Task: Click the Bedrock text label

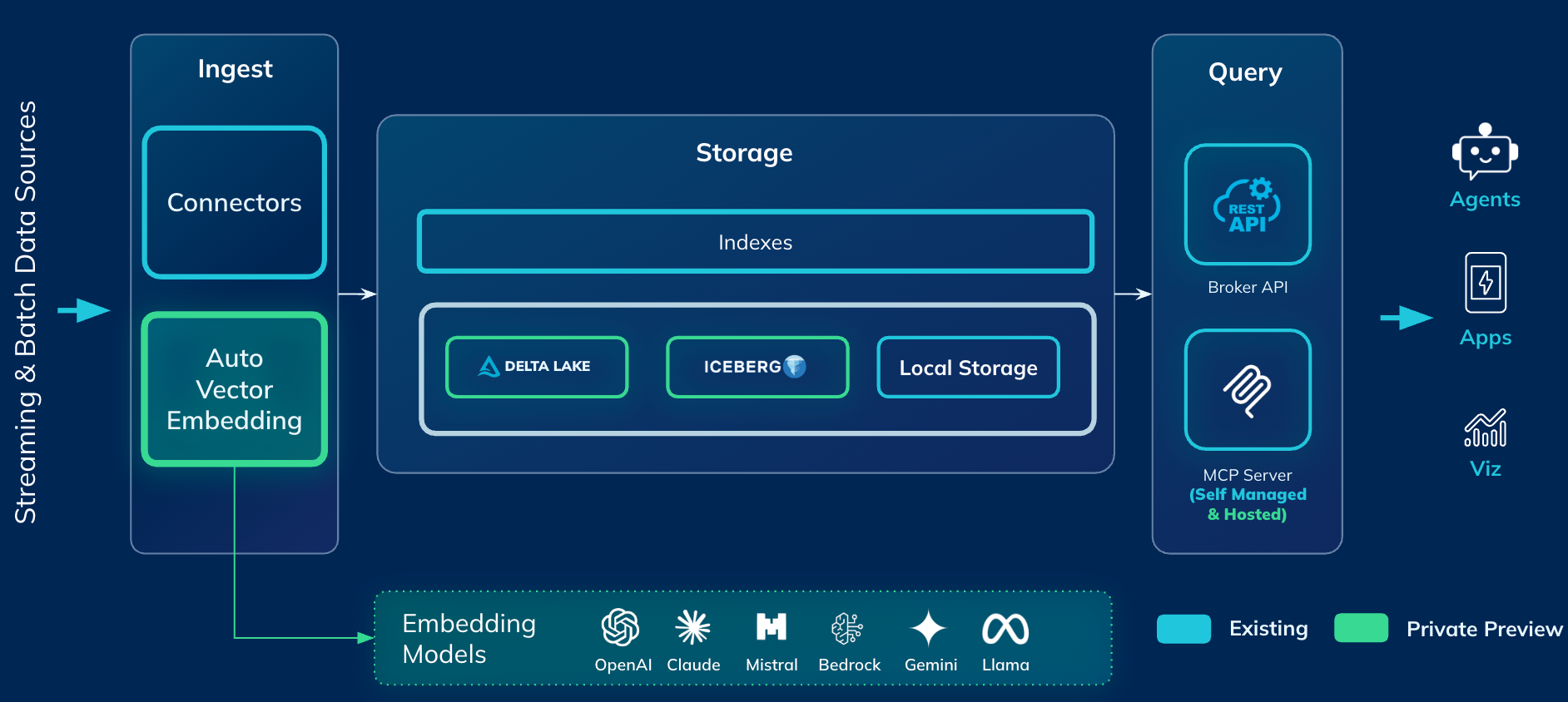Action: pos(849,665)
